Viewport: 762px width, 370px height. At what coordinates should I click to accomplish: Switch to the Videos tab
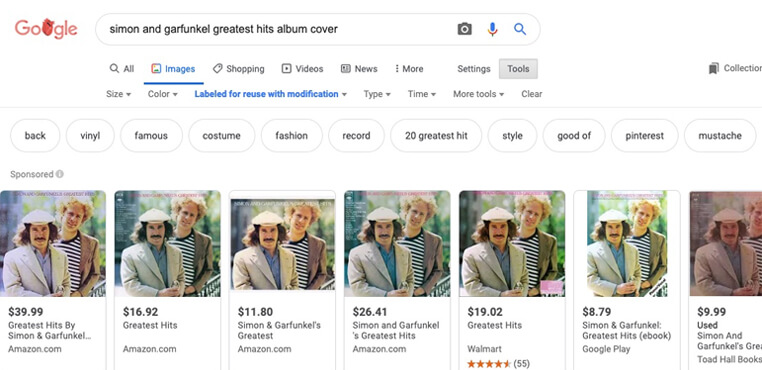[x=302, y=69]
